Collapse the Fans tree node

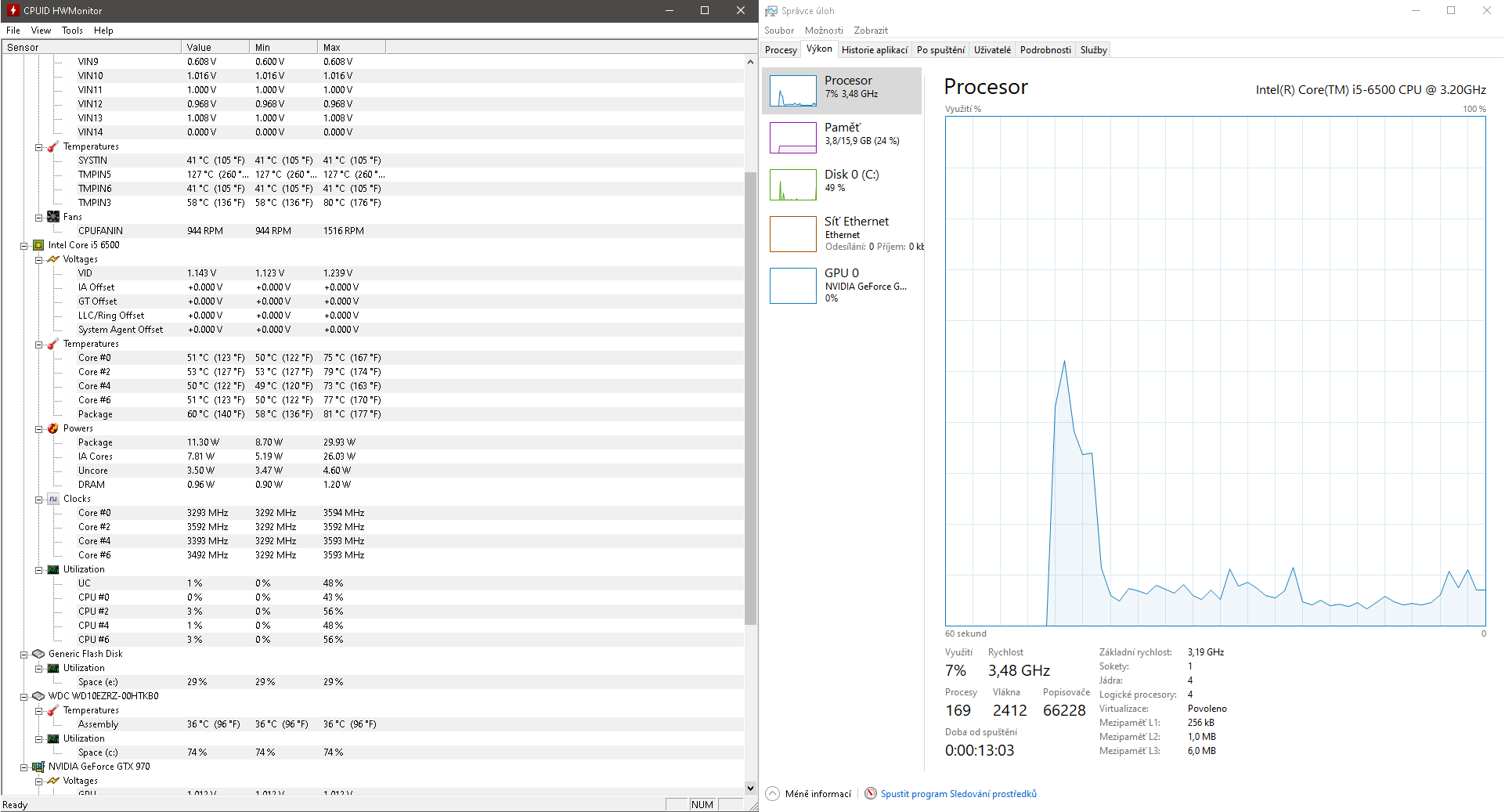pos(38,218)
